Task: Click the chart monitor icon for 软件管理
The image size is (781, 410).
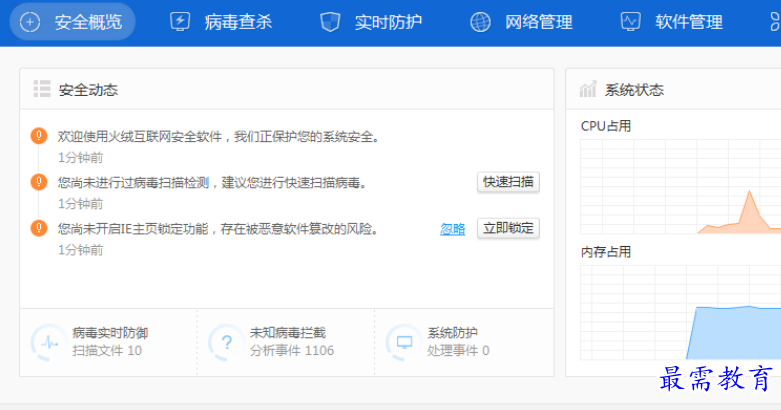Action: point(631,22)
